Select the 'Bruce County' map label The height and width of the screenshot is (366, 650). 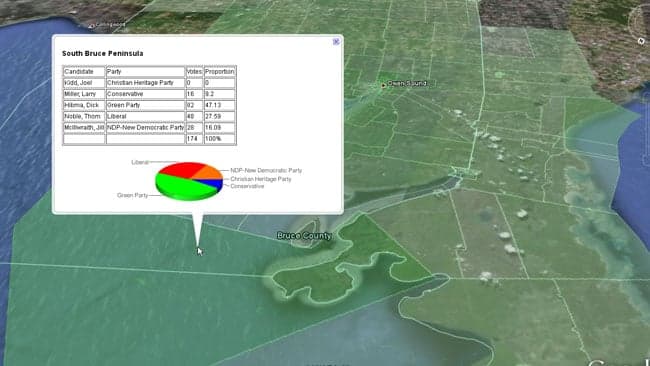tap(304, 236)
